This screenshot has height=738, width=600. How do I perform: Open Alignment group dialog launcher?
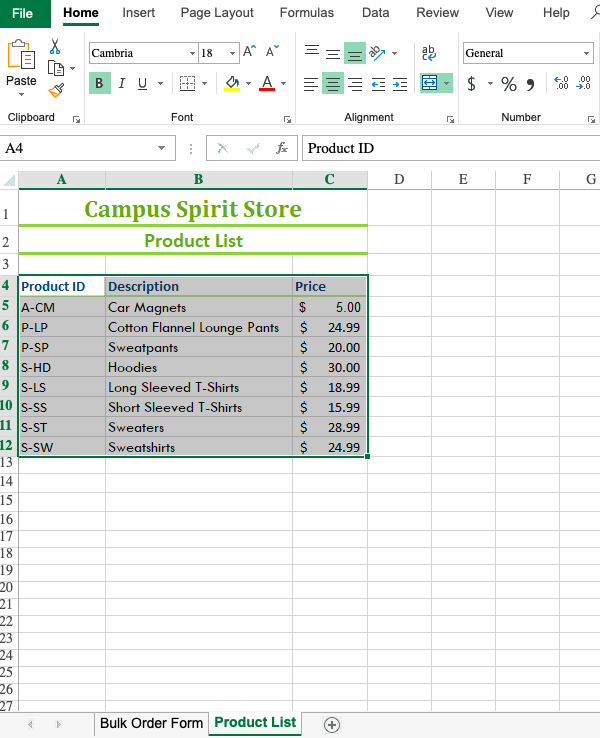pos(450,120)
